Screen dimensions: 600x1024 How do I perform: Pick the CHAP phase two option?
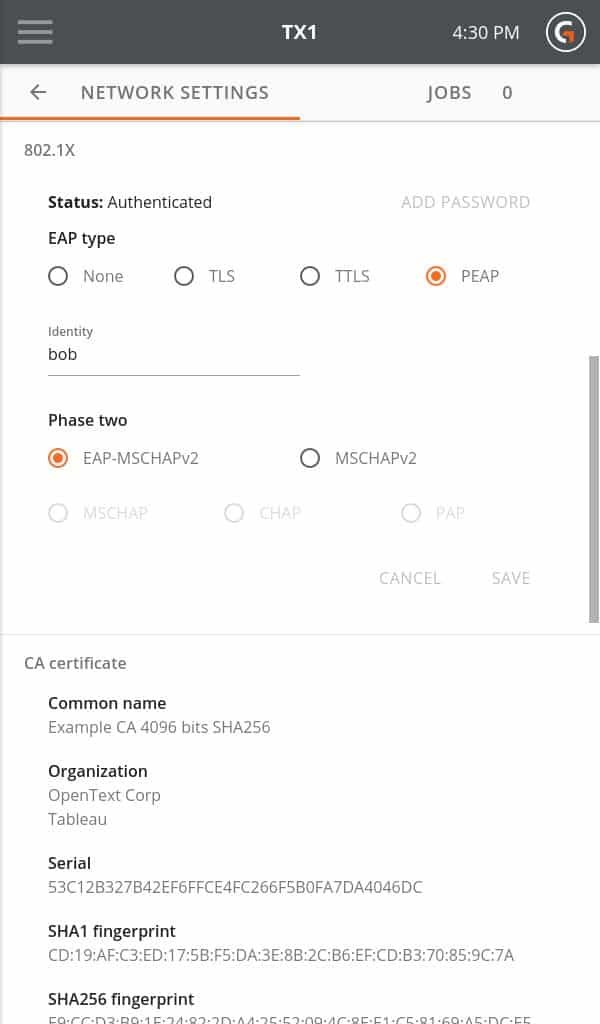[x=234, y=513]
